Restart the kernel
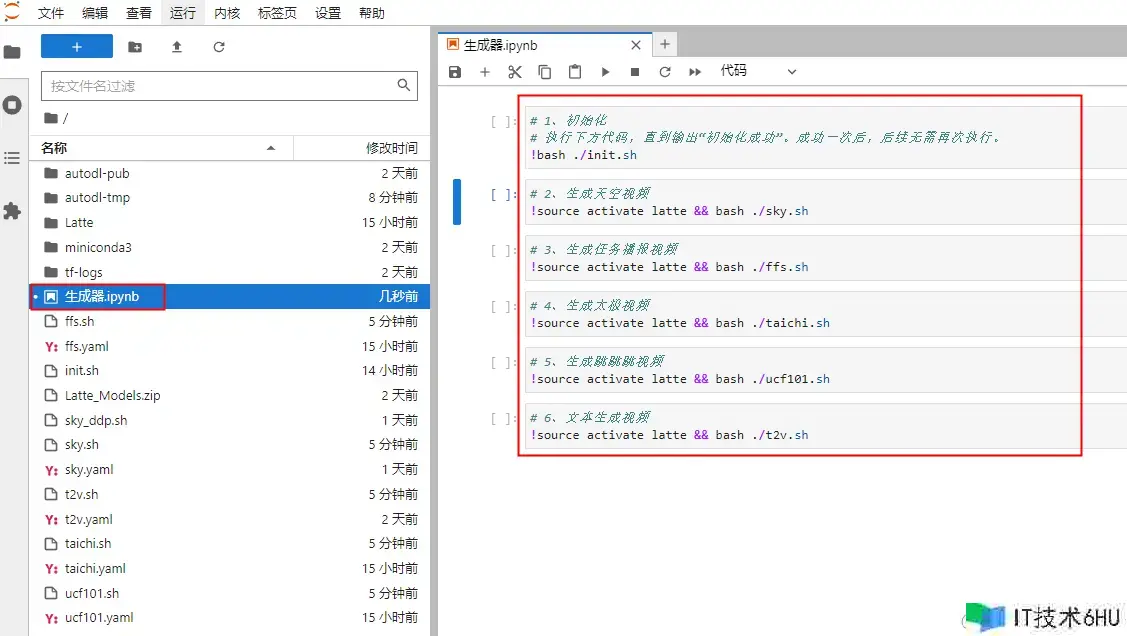The height and width of the screenshot is (636, 1127). coord(665,72)
